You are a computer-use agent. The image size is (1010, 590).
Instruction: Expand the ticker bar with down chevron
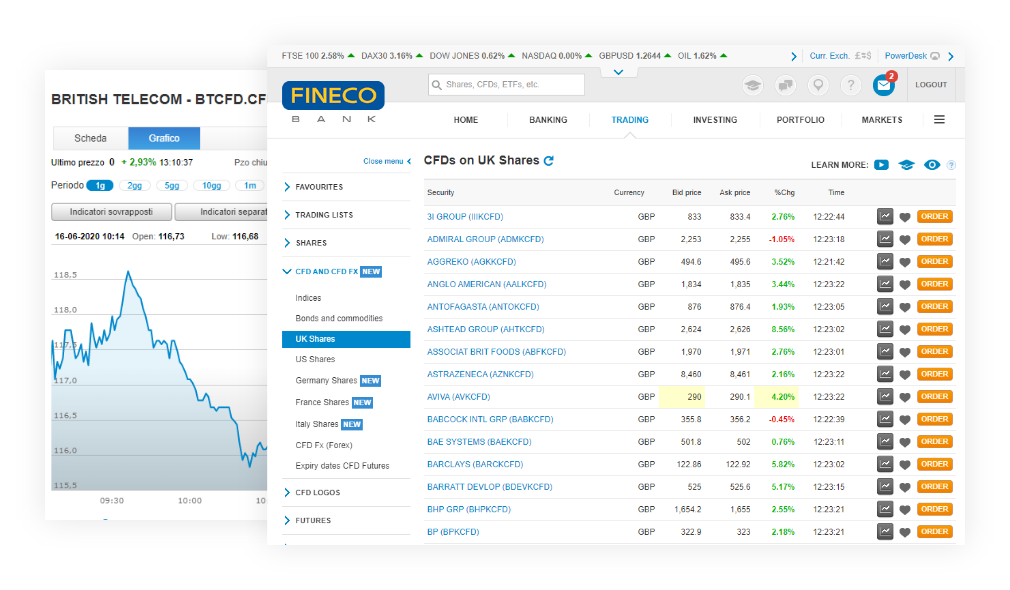click(x=618, y=72)
